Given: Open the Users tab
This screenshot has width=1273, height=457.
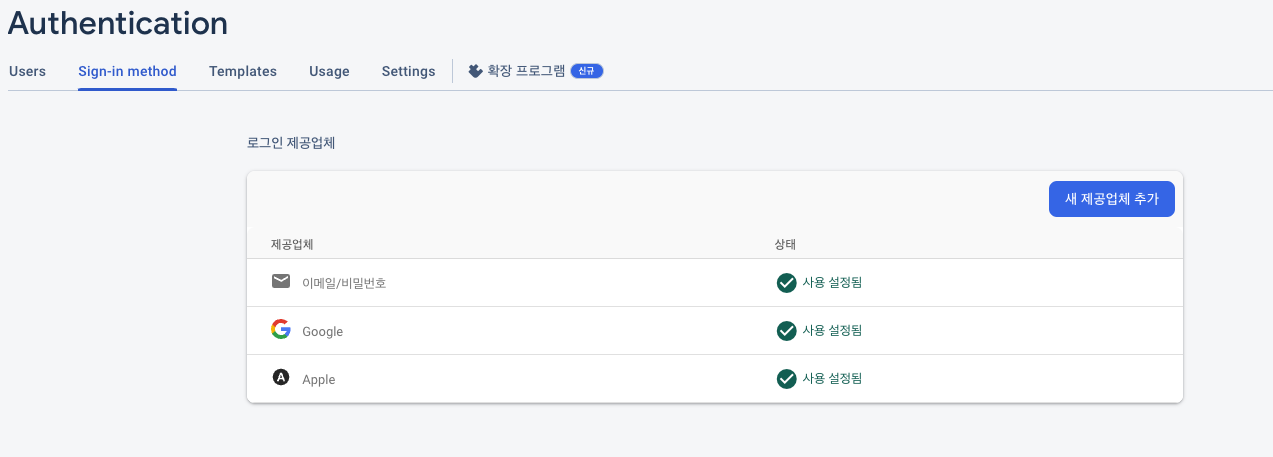Looking at the screenshot, I should pyautogui.click(x=27, y=71).
